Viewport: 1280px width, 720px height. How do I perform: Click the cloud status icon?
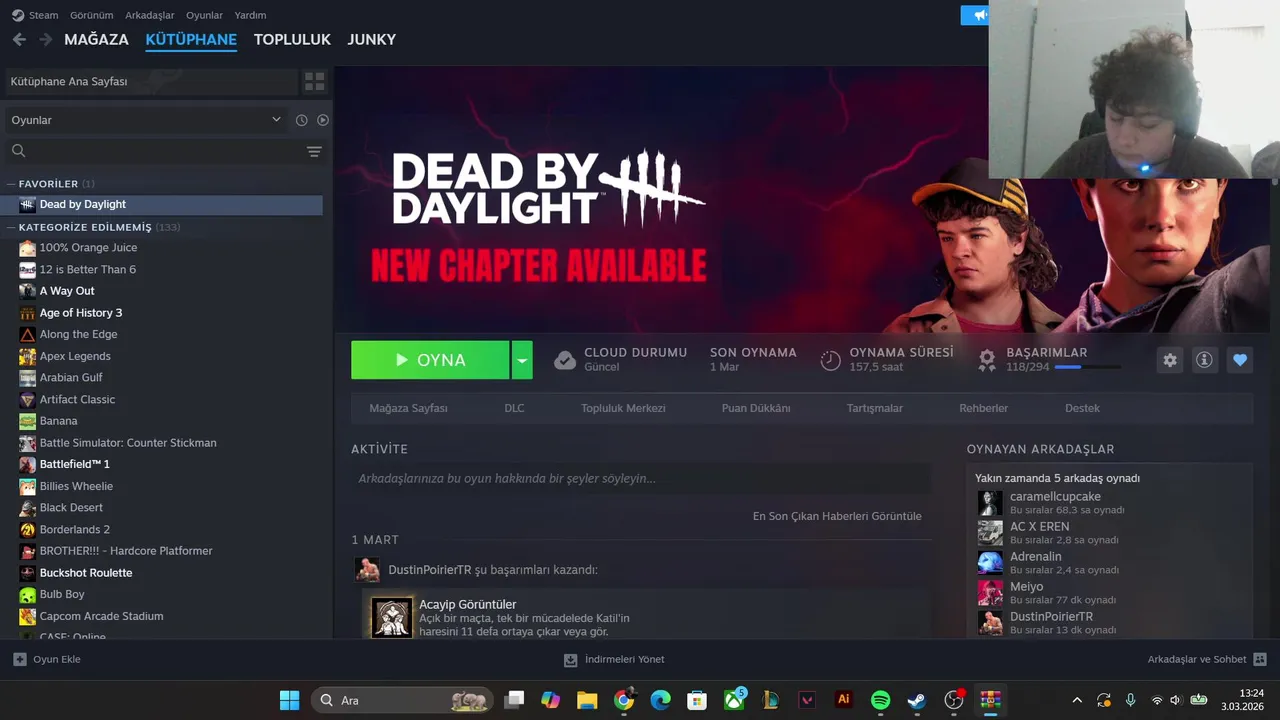tap(565, 360)
